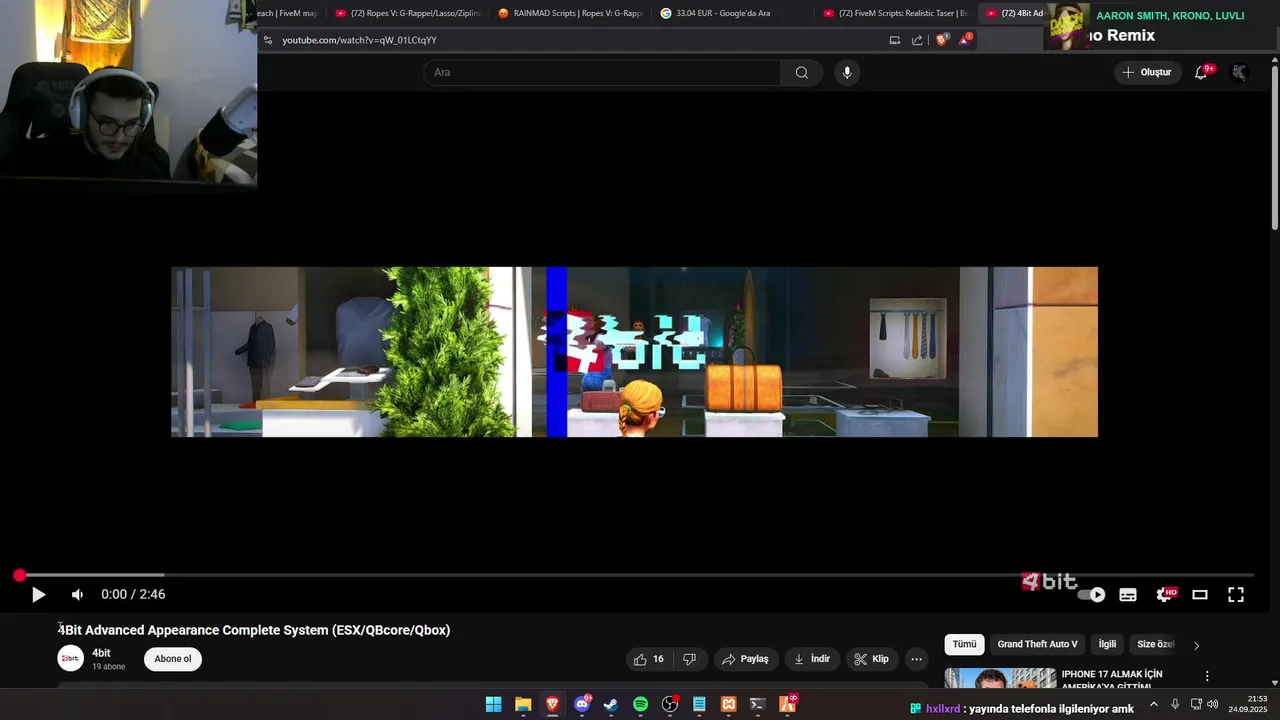Open the IPHONE 17 ALMAK İÇİN thumbnail
Viewport: 1280px width, 720px height.
point(1000,678)
